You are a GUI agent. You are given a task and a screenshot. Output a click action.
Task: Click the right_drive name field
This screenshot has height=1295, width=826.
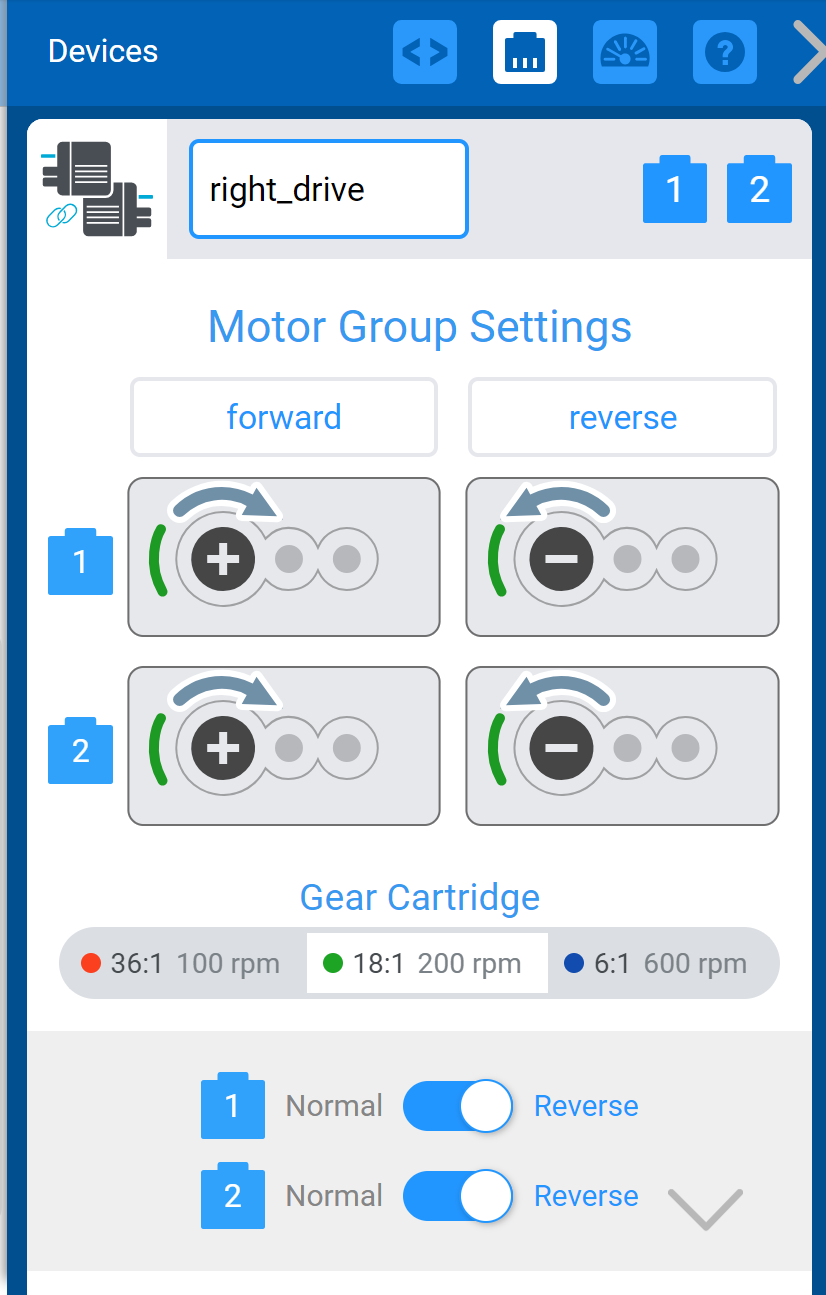329,189
